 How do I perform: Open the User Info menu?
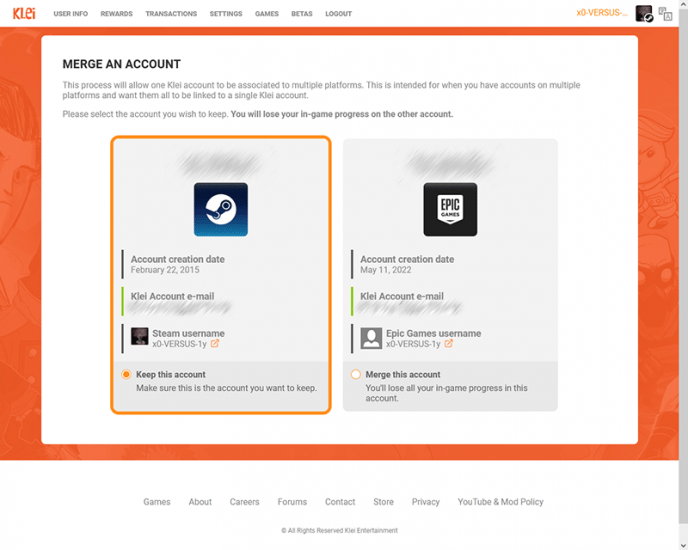71,14
